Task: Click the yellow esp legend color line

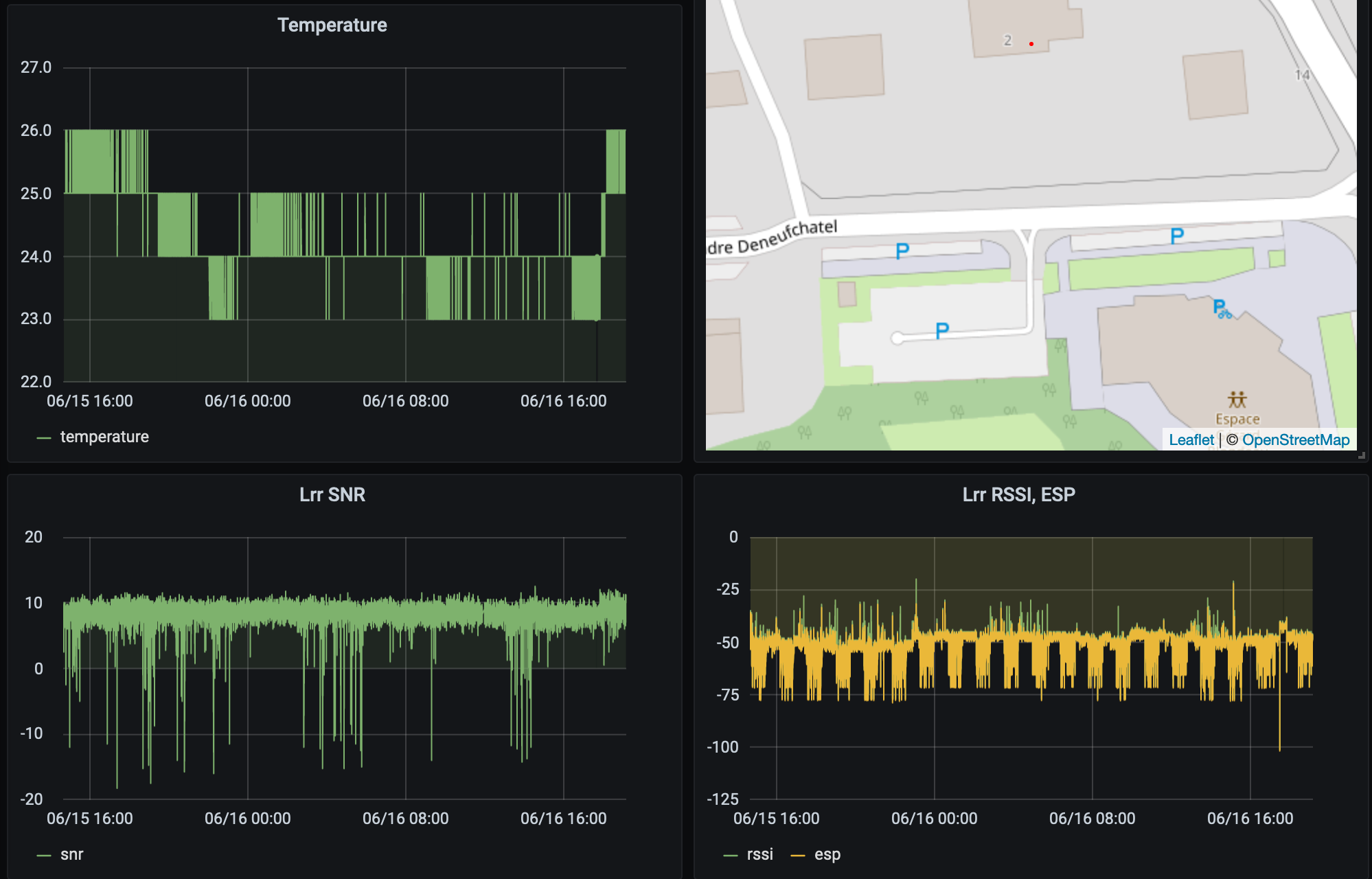Action: 797,856
